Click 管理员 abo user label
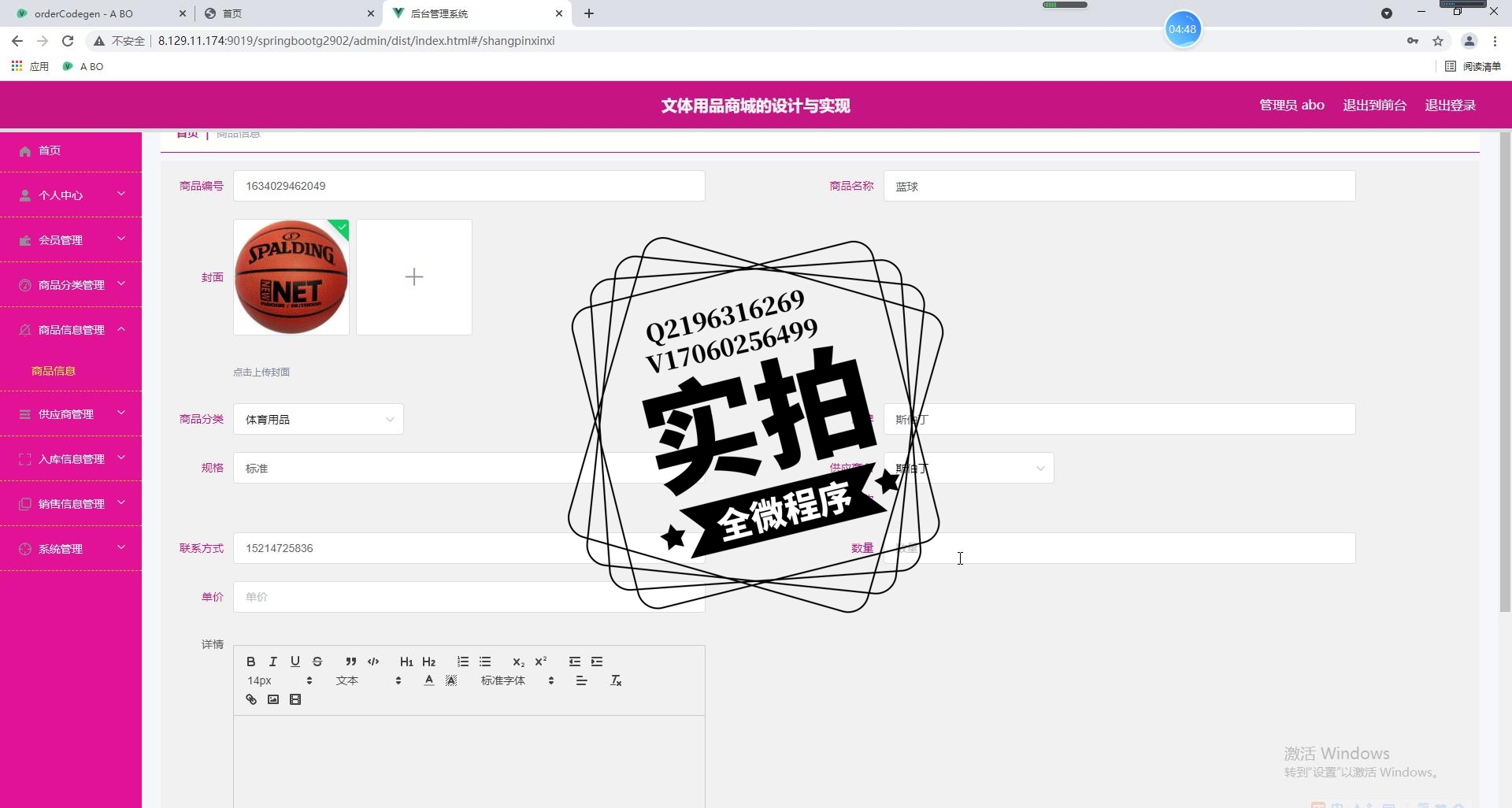1512x808 pixels. (1291, 105)
